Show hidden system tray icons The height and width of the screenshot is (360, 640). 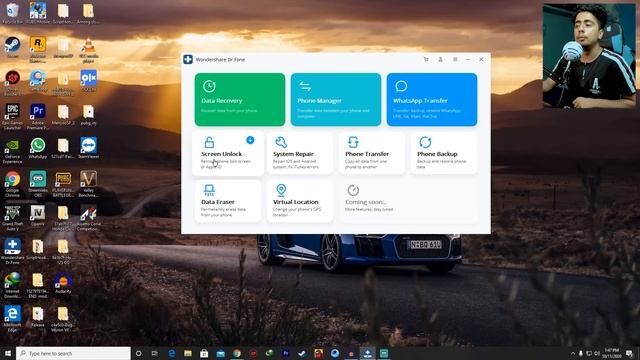tap(573, 353)
